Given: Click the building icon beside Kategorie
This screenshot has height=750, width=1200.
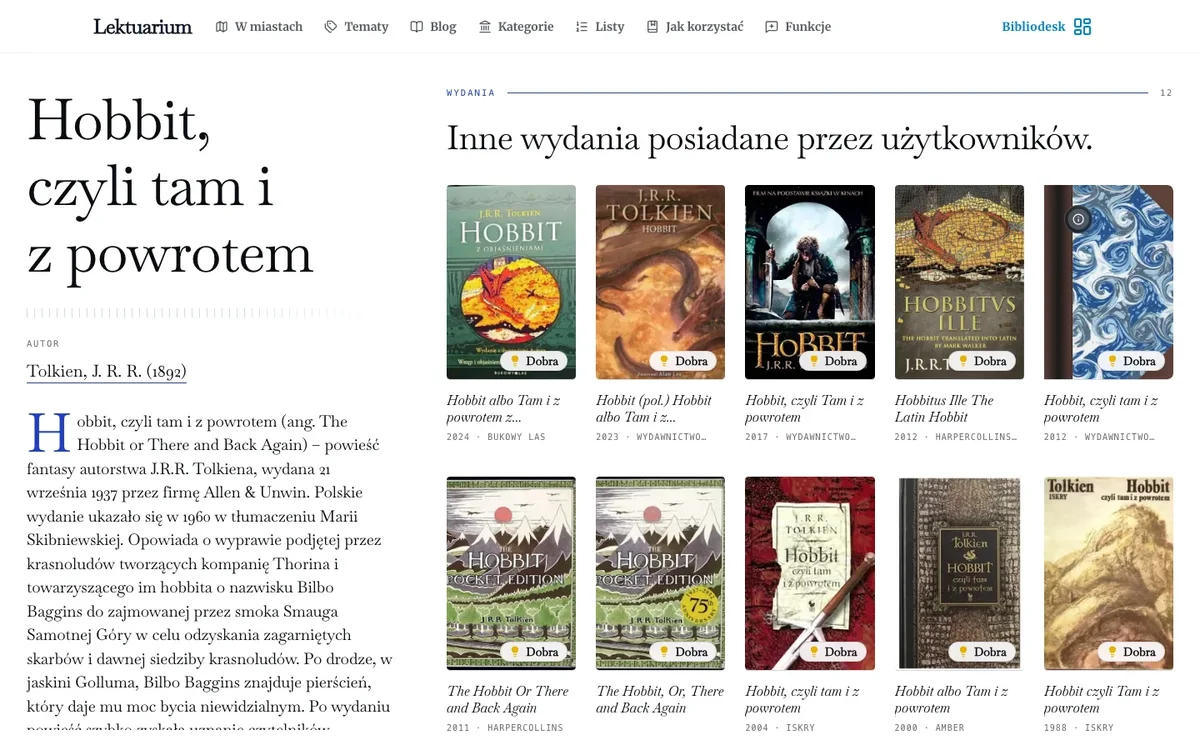Looking at the screenshot, I should click(x=485, y=27).
